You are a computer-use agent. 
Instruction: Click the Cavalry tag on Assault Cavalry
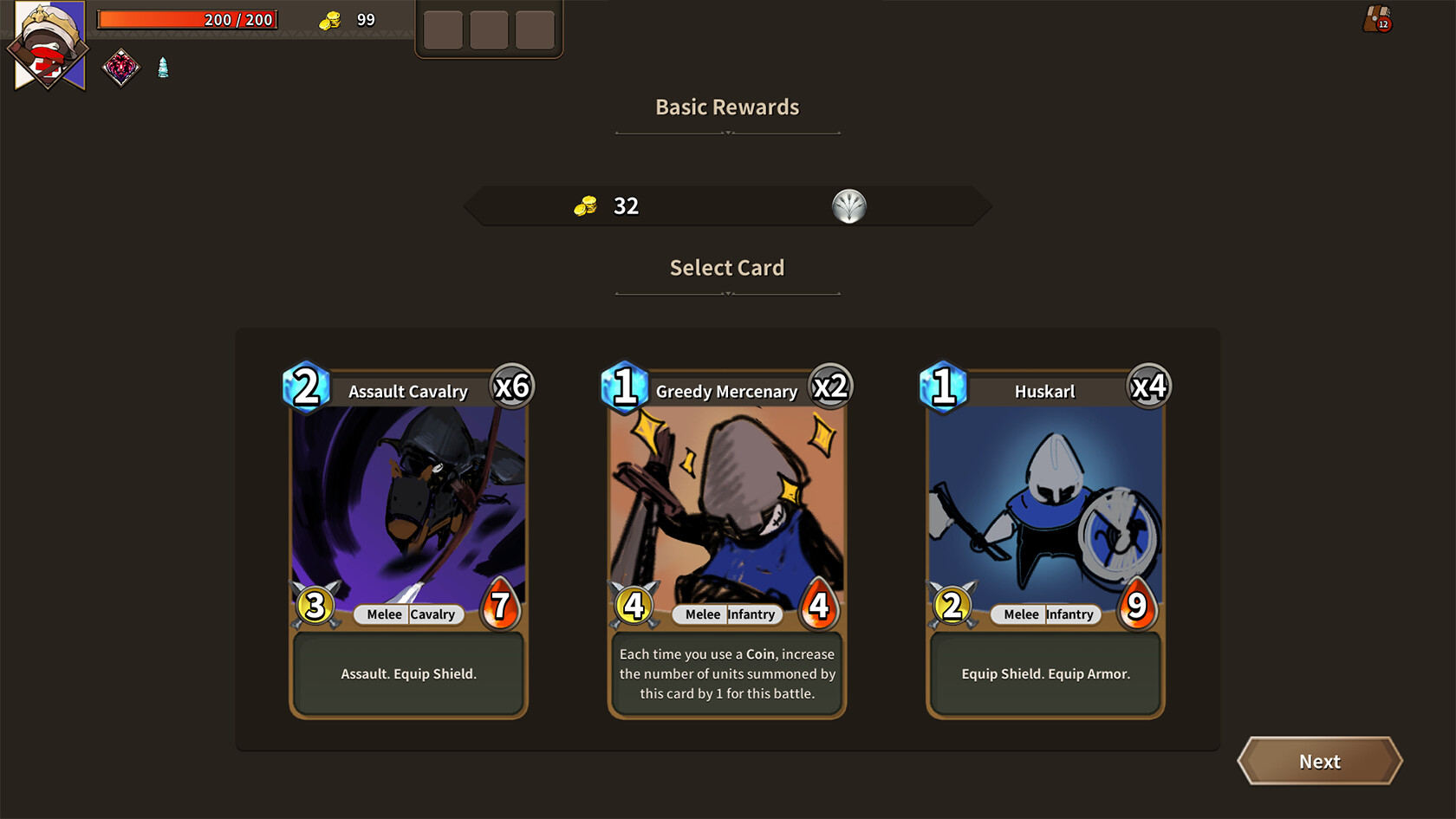point(433,614)
